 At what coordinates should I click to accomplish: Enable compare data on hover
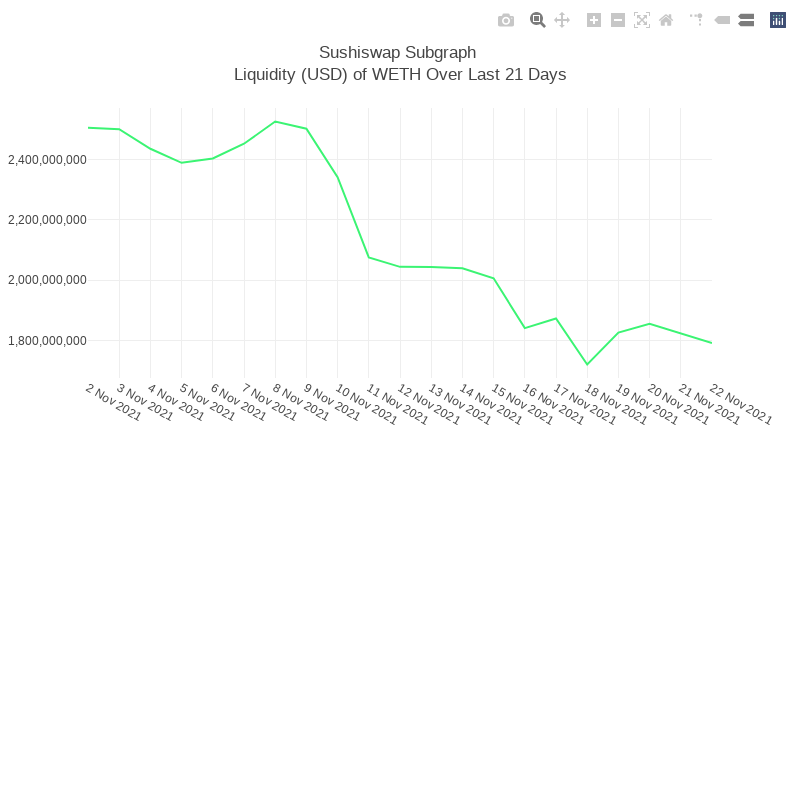[x=746, y=20]
